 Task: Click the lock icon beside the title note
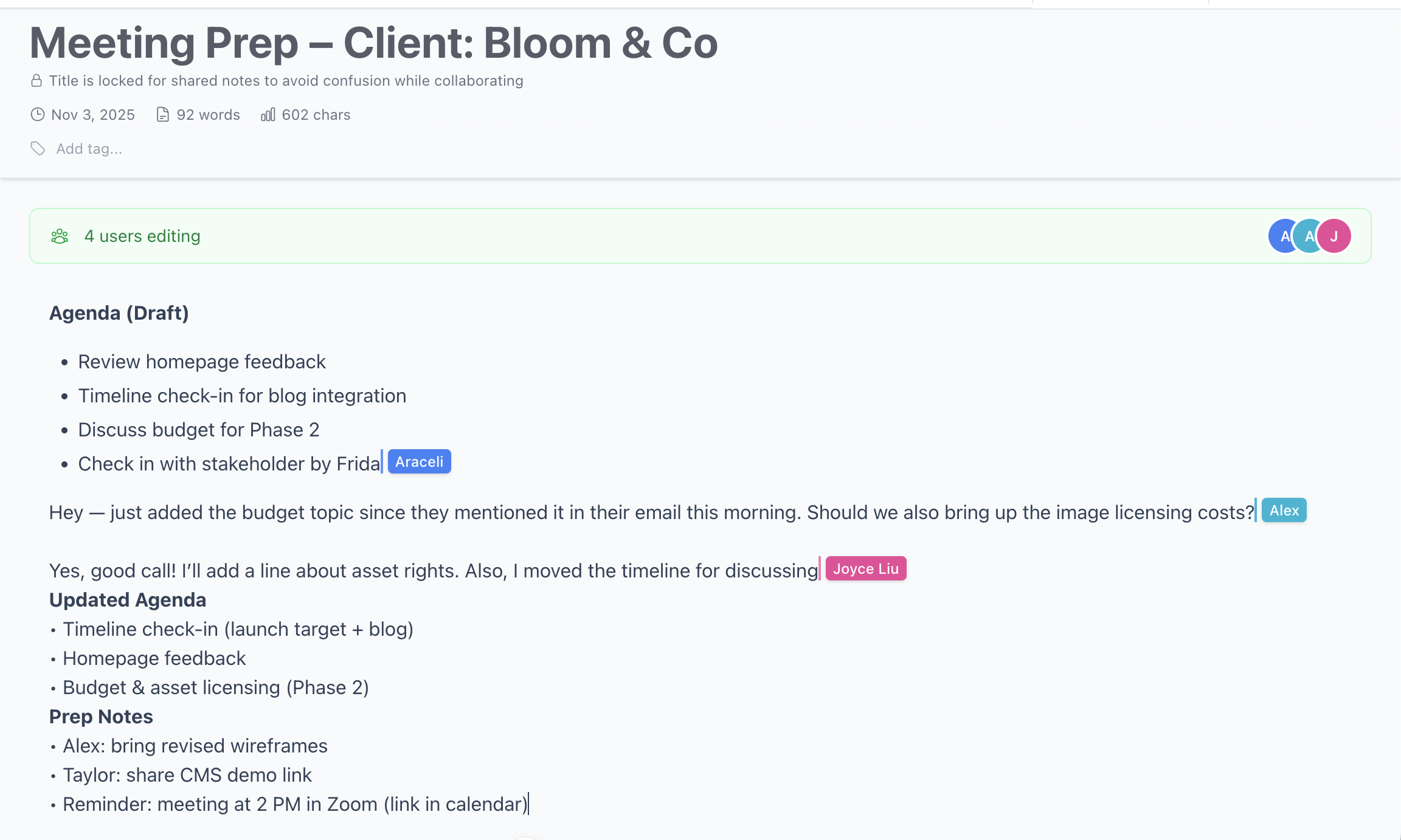(x=36, y=80)
